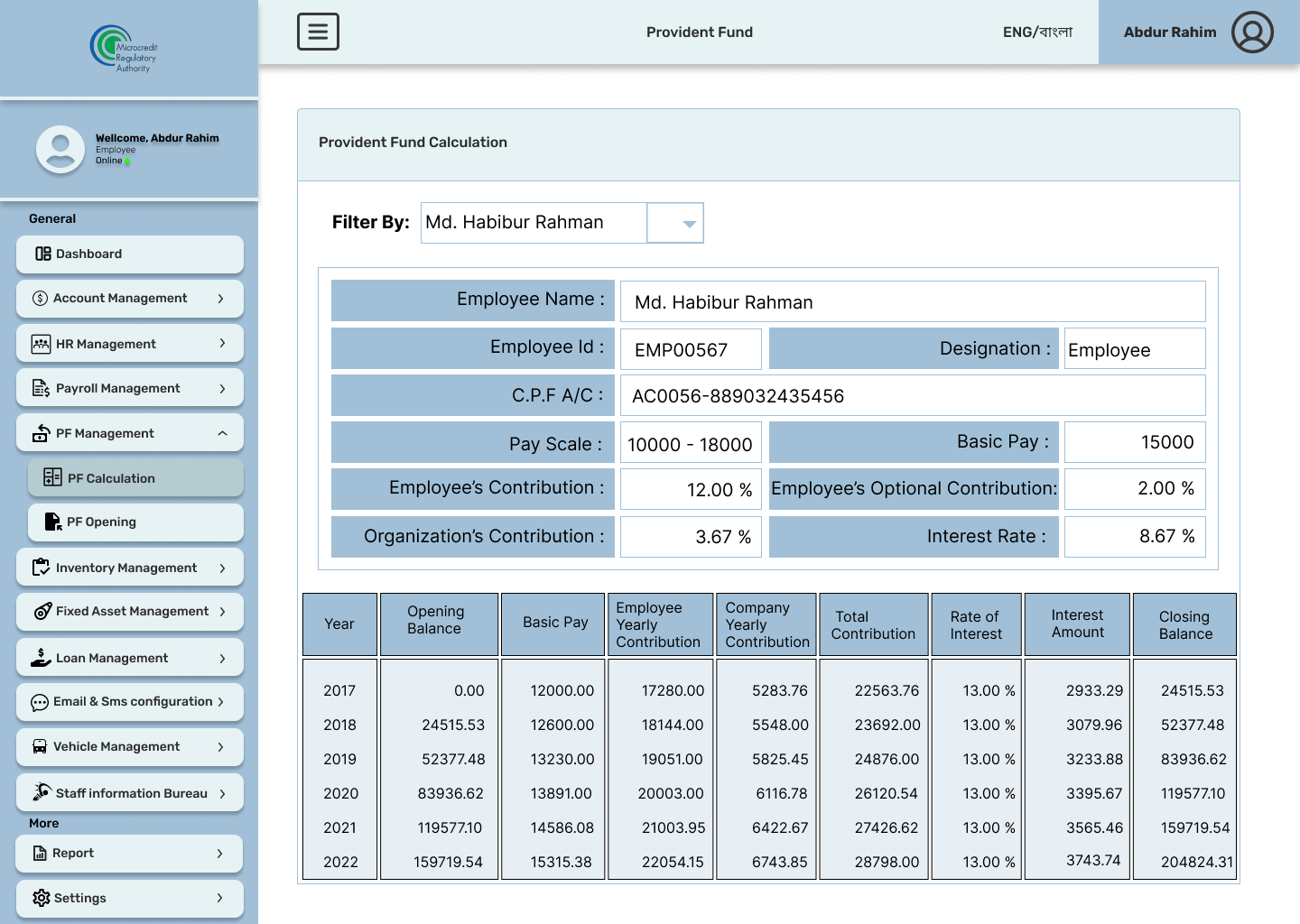
Task: Open Vehicle Management menu label
Action: [116, 746]
